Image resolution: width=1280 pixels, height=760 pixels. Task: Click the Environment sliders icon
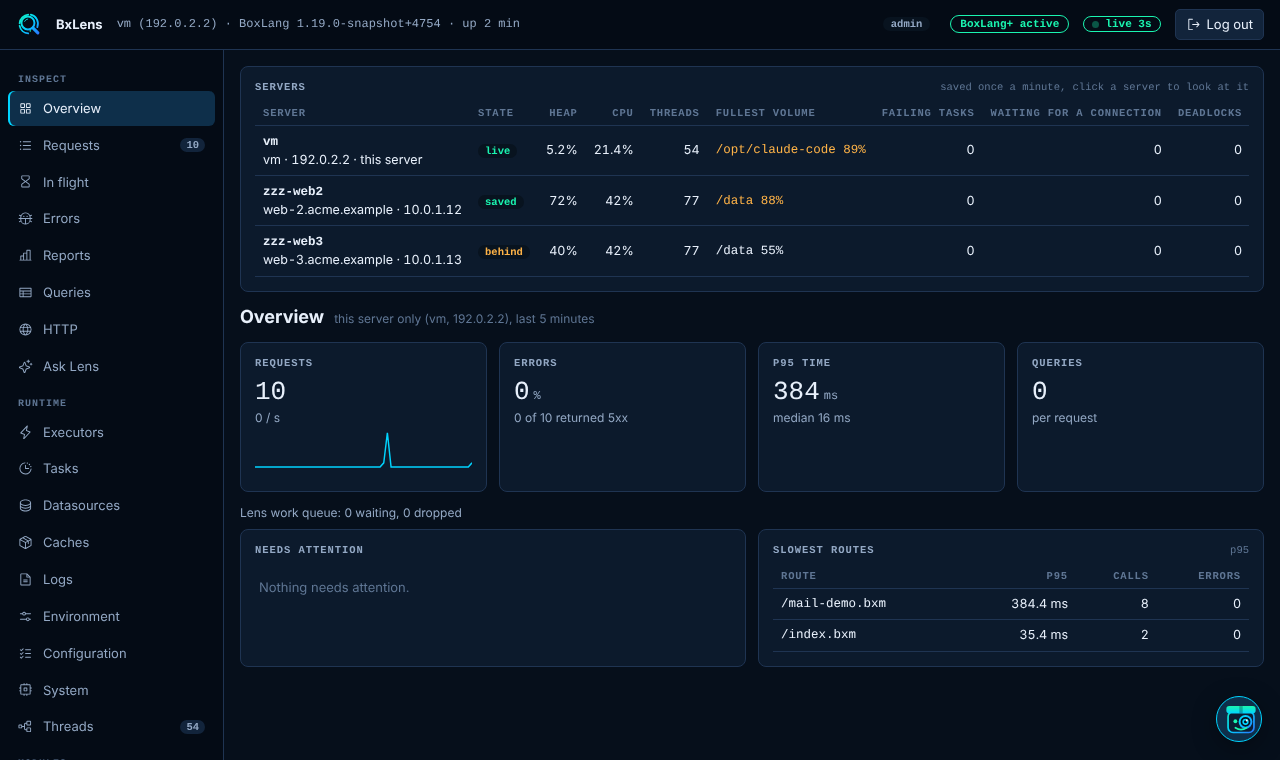(x=26, y=616)
